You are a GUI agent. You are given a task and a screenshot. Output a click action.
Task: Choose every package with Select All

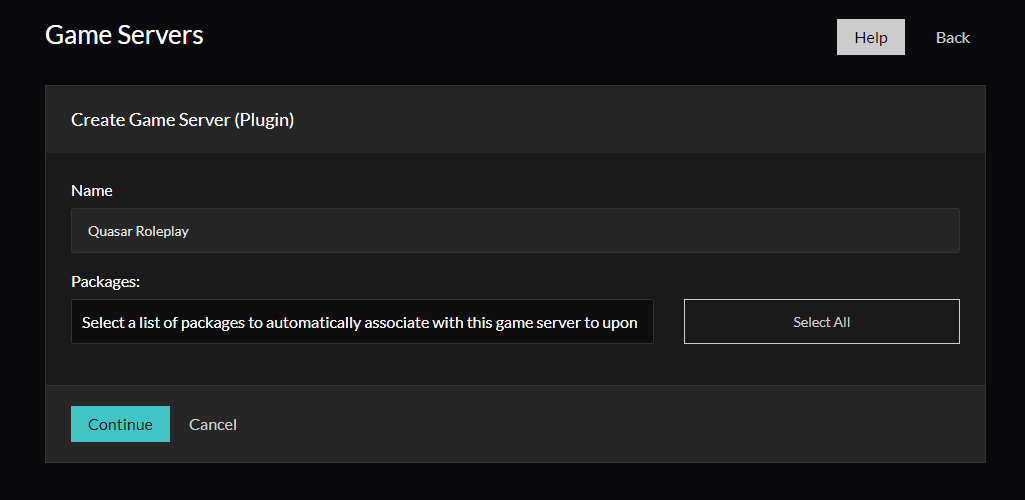click(x=821, y=322)
